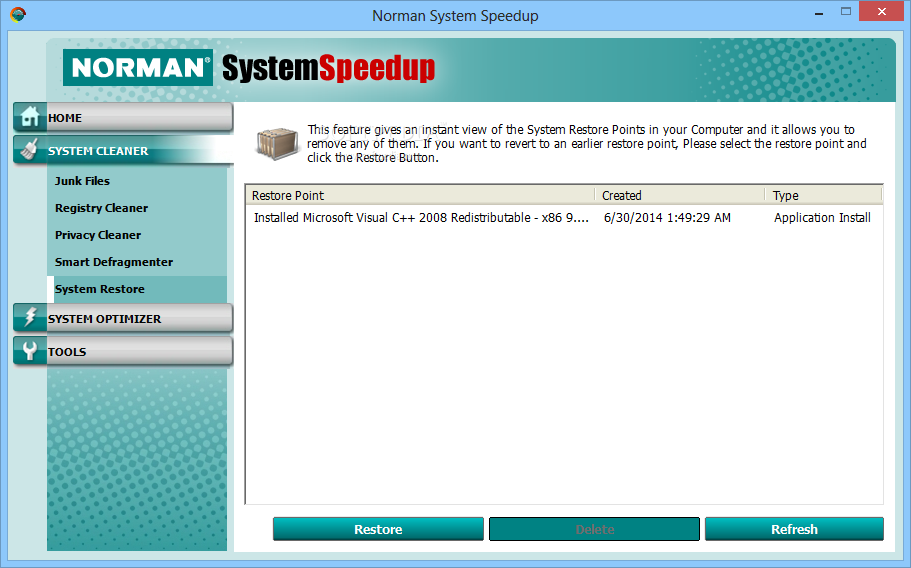Open Privacy Cleaner
This screenshot has height=568, width=911.
click(x=98, y=235)
